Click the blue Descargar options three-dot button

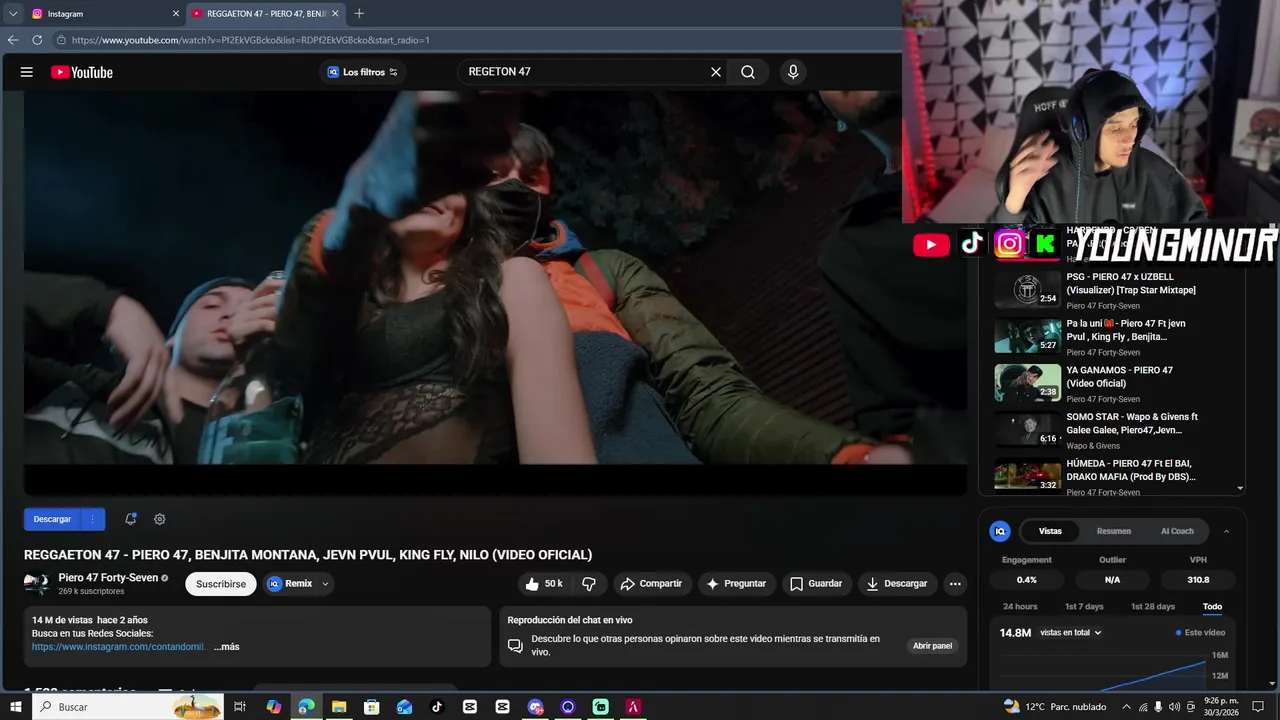coord(92,519)
